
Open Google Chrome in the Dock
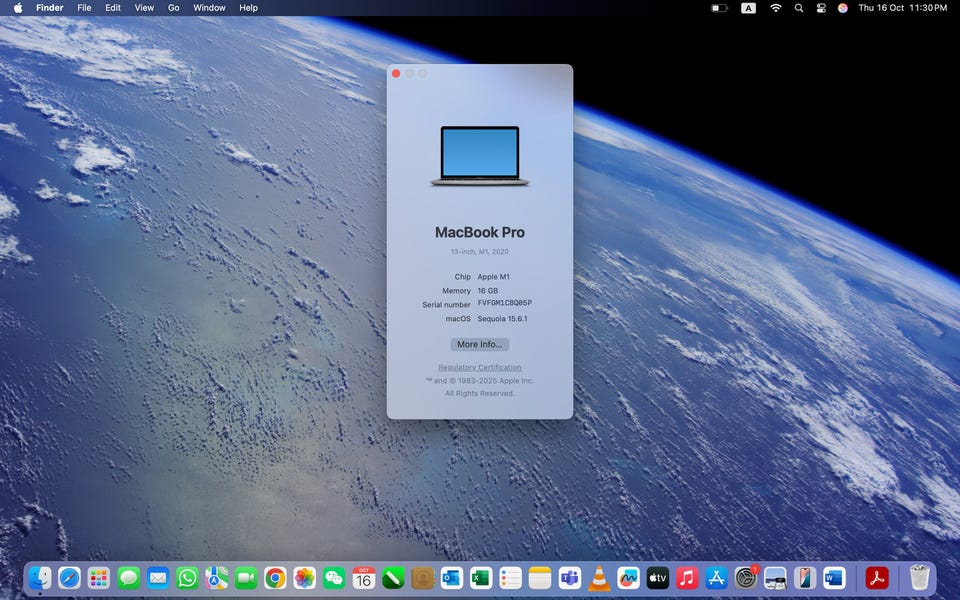275,578
